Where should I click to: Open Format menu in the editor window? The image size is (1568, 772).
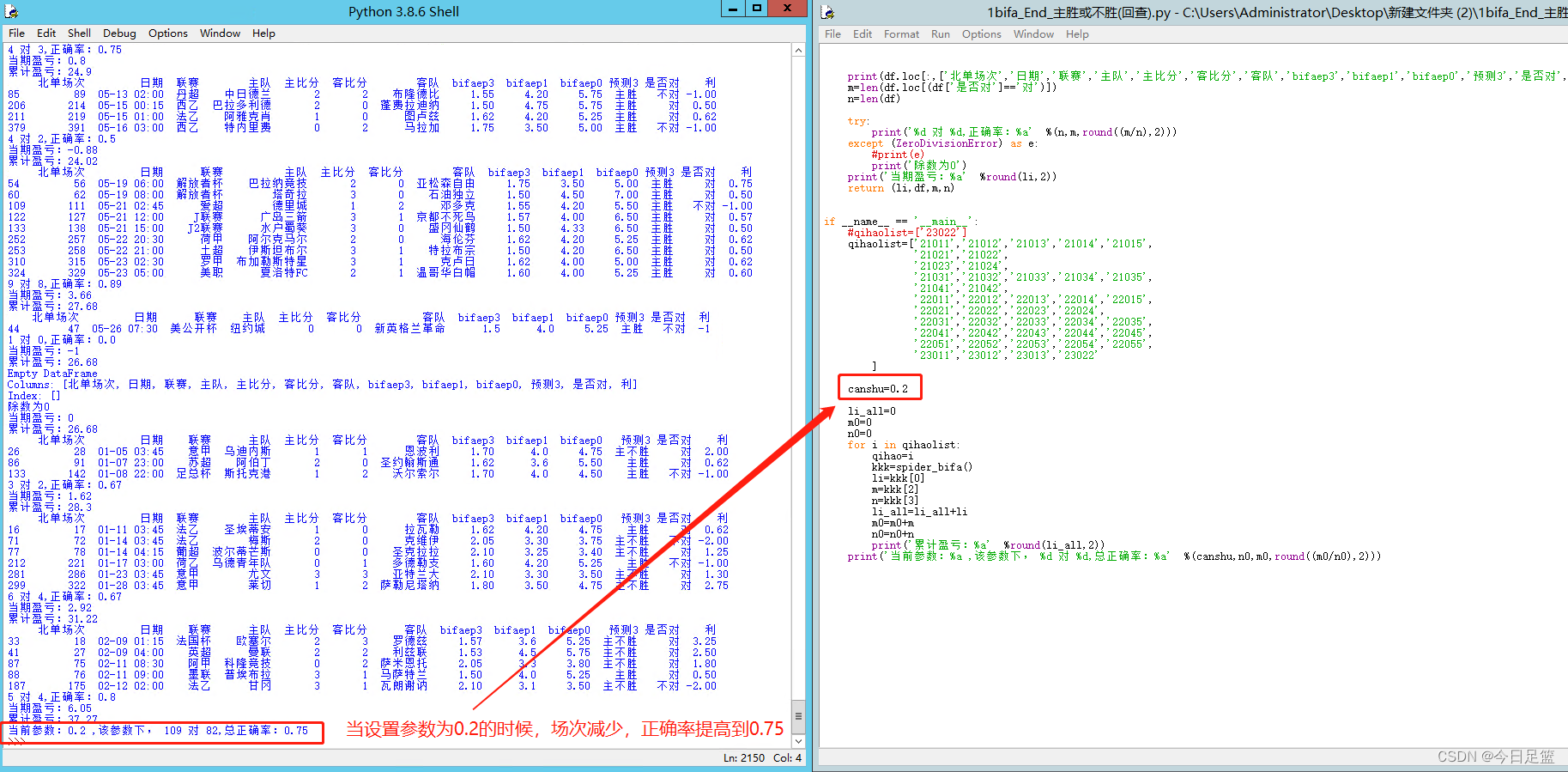901,34
